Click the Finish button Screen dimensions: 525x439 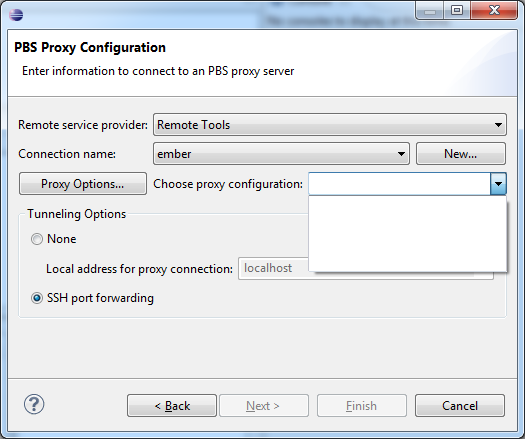click(x=362, y=406)
